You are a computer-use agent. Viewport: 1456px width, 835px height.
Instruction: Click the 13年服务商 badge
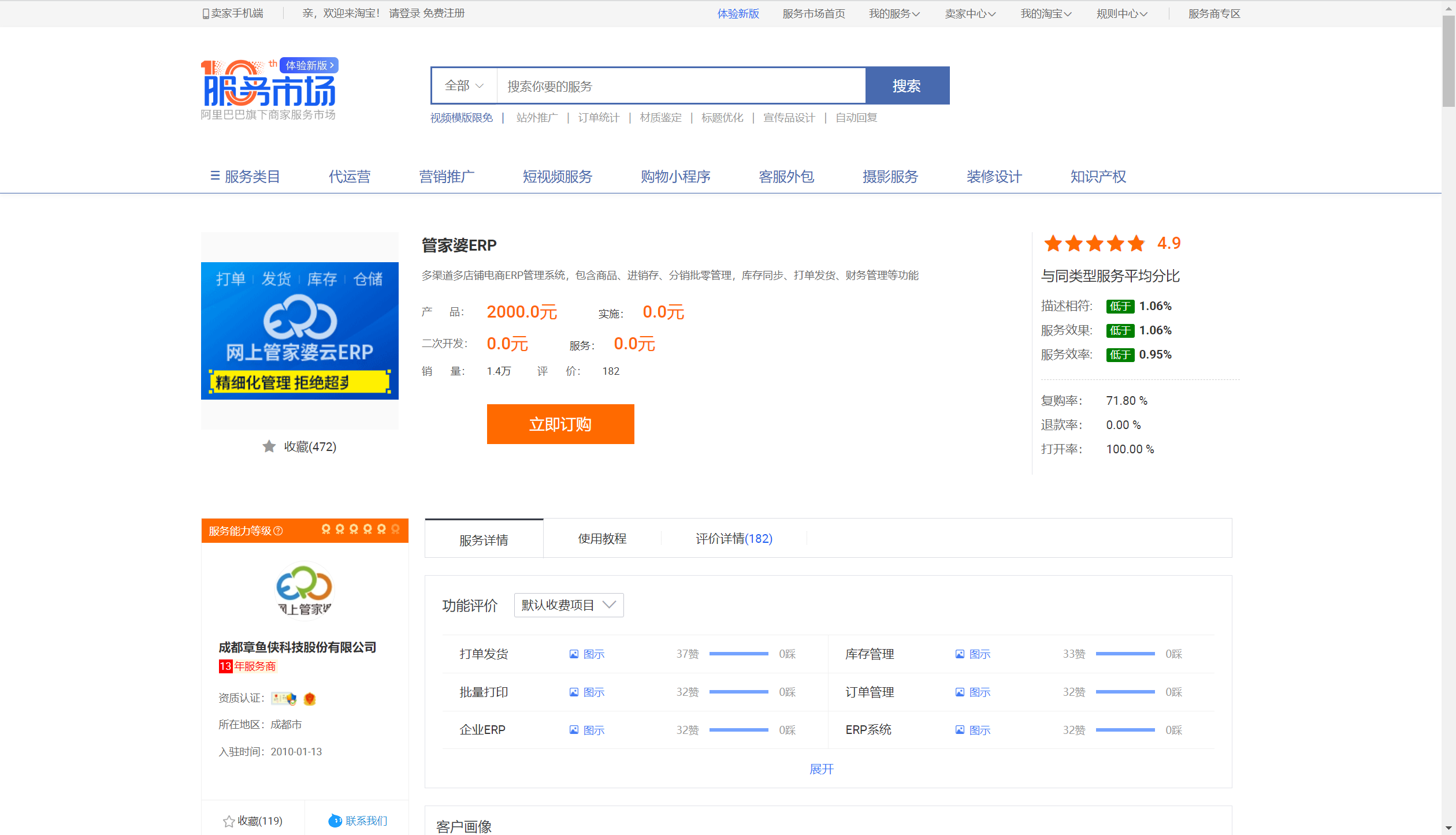(x=248, y=666)
